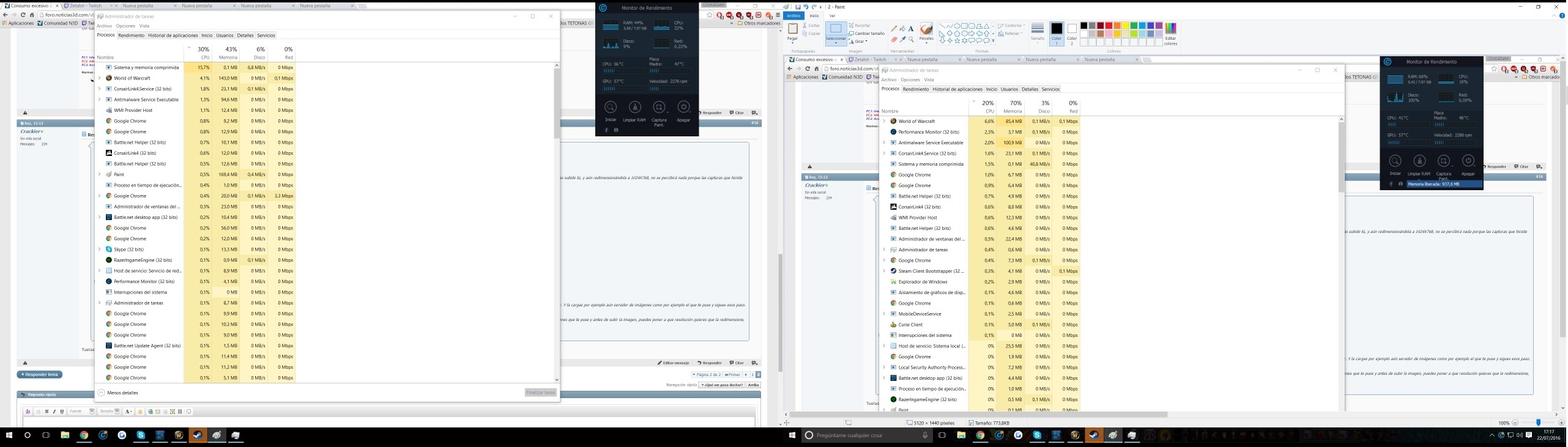Pick the Fill with color bucket tool

click(902, 29)
